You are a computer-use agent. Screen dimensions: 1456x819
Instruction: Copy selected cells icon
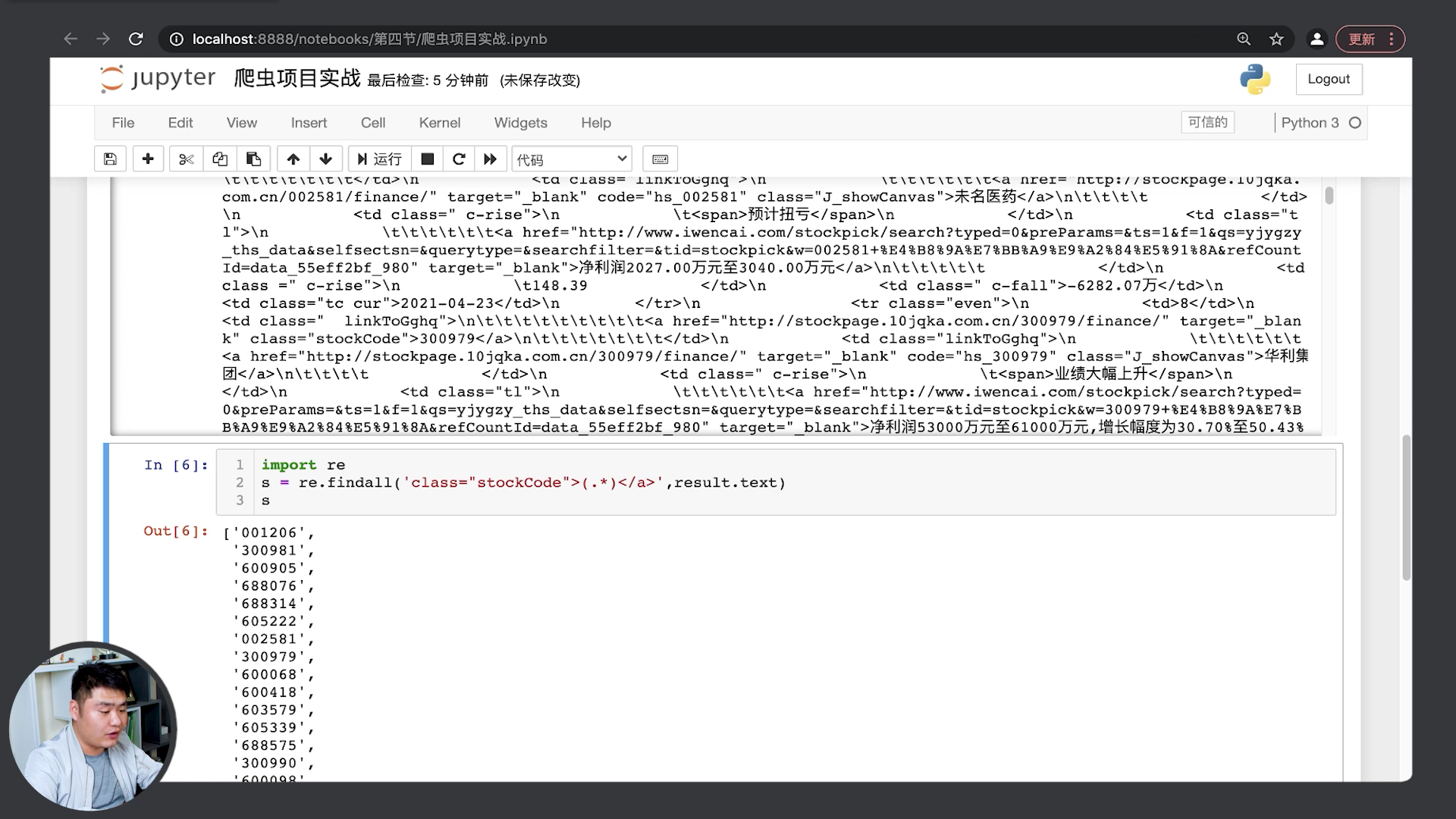(220, 159)
